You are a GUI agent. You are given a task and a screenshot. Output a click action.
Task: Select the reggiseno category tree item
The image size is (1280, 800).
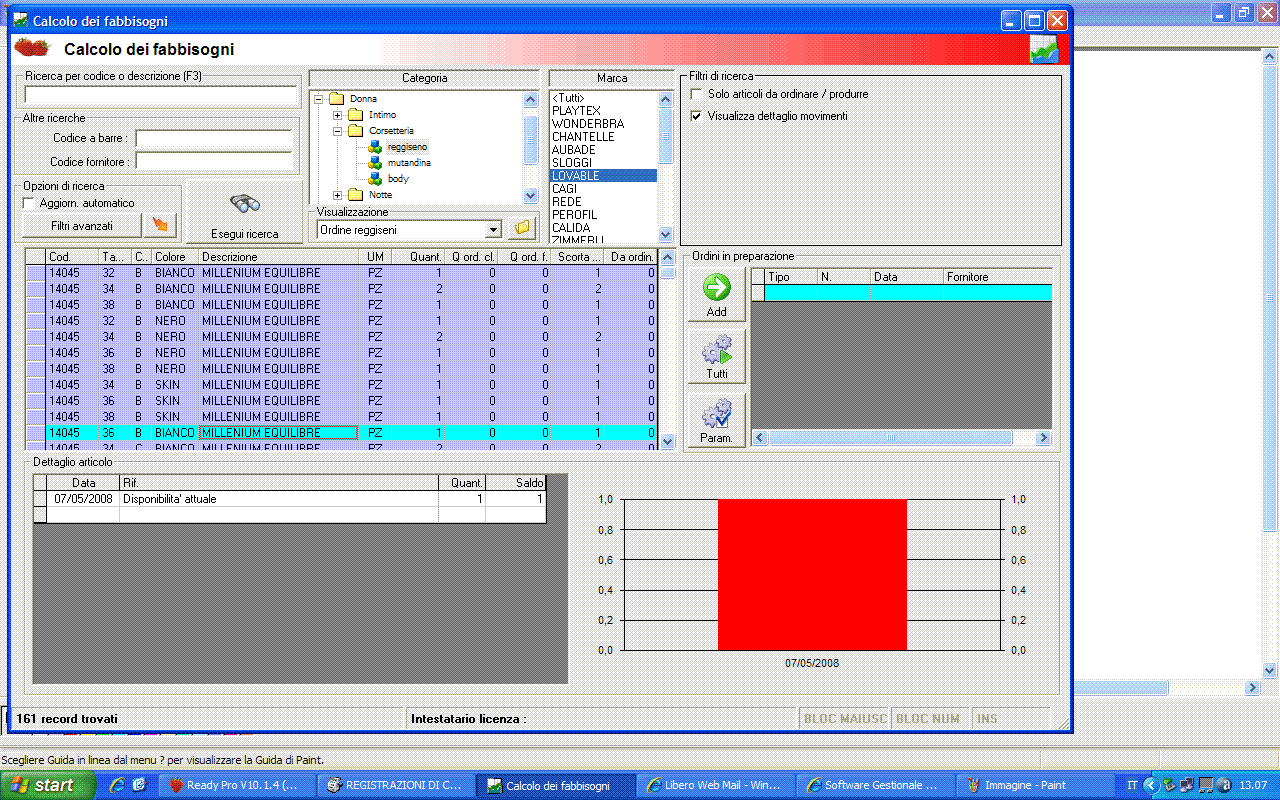pyautogui.click(x=406, y=147)
